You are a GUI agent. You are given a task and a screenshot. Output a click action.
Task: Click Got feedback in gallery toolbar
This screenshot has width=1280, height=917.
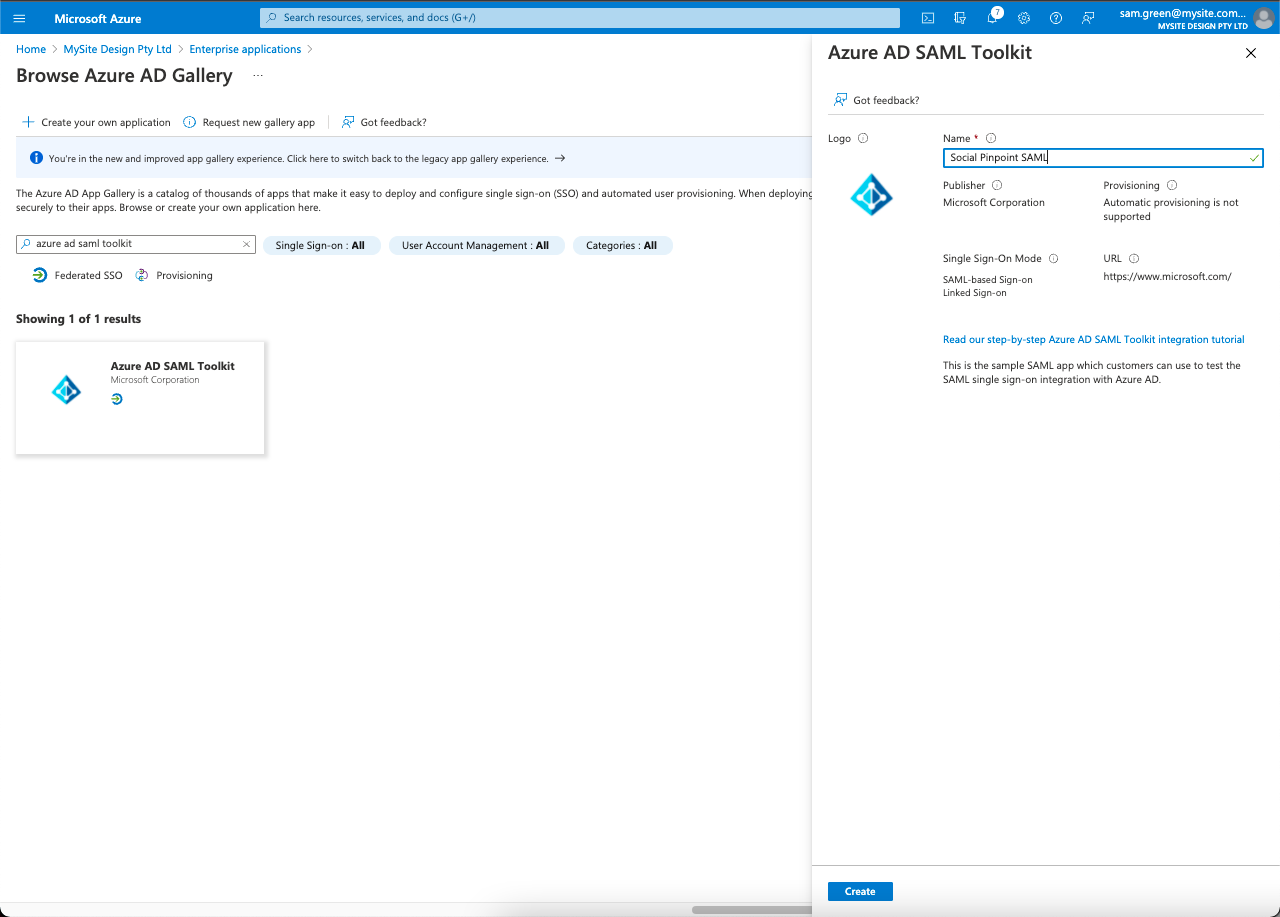384,122
